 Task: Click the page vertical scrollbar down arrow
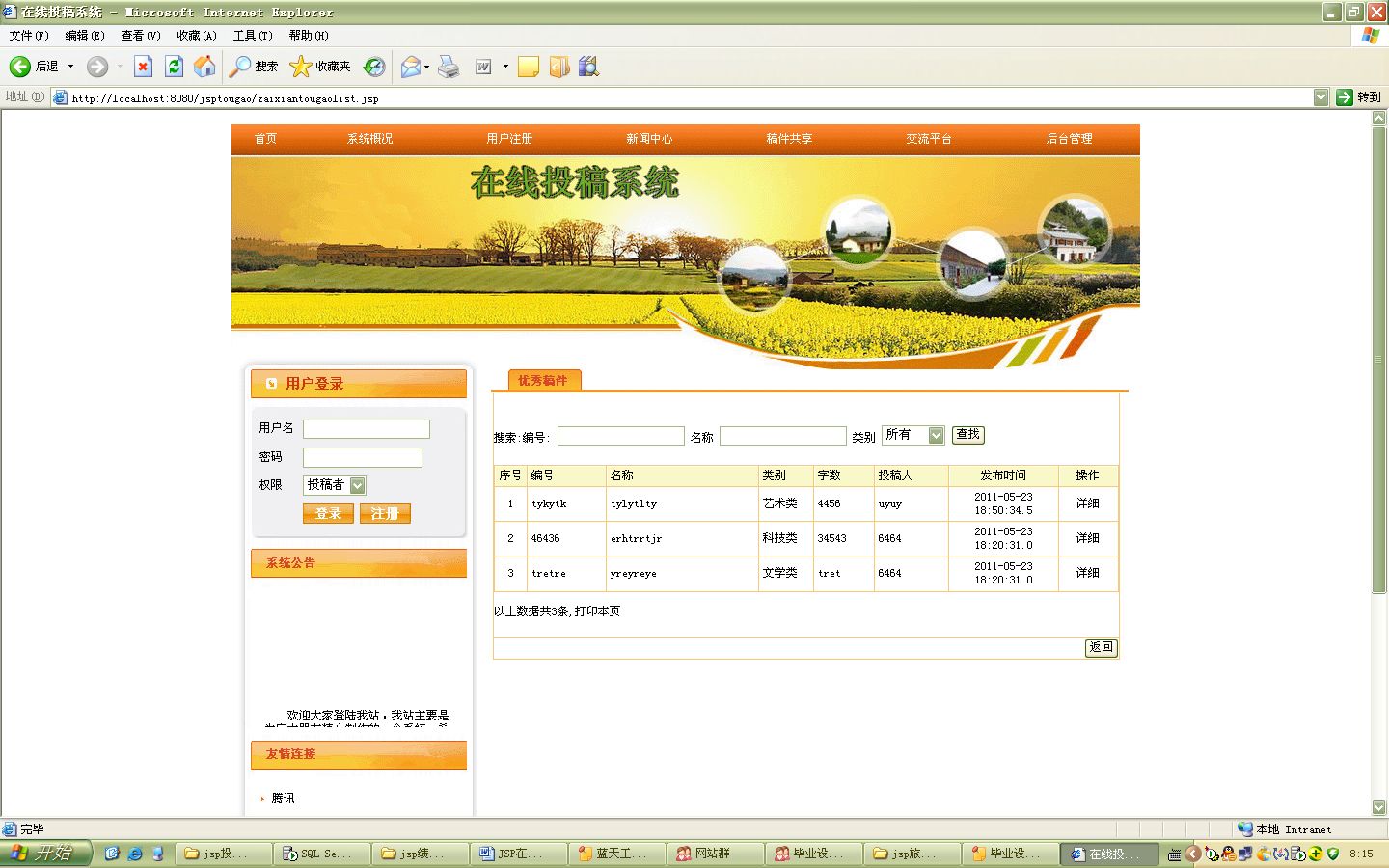click(1379, 807)
